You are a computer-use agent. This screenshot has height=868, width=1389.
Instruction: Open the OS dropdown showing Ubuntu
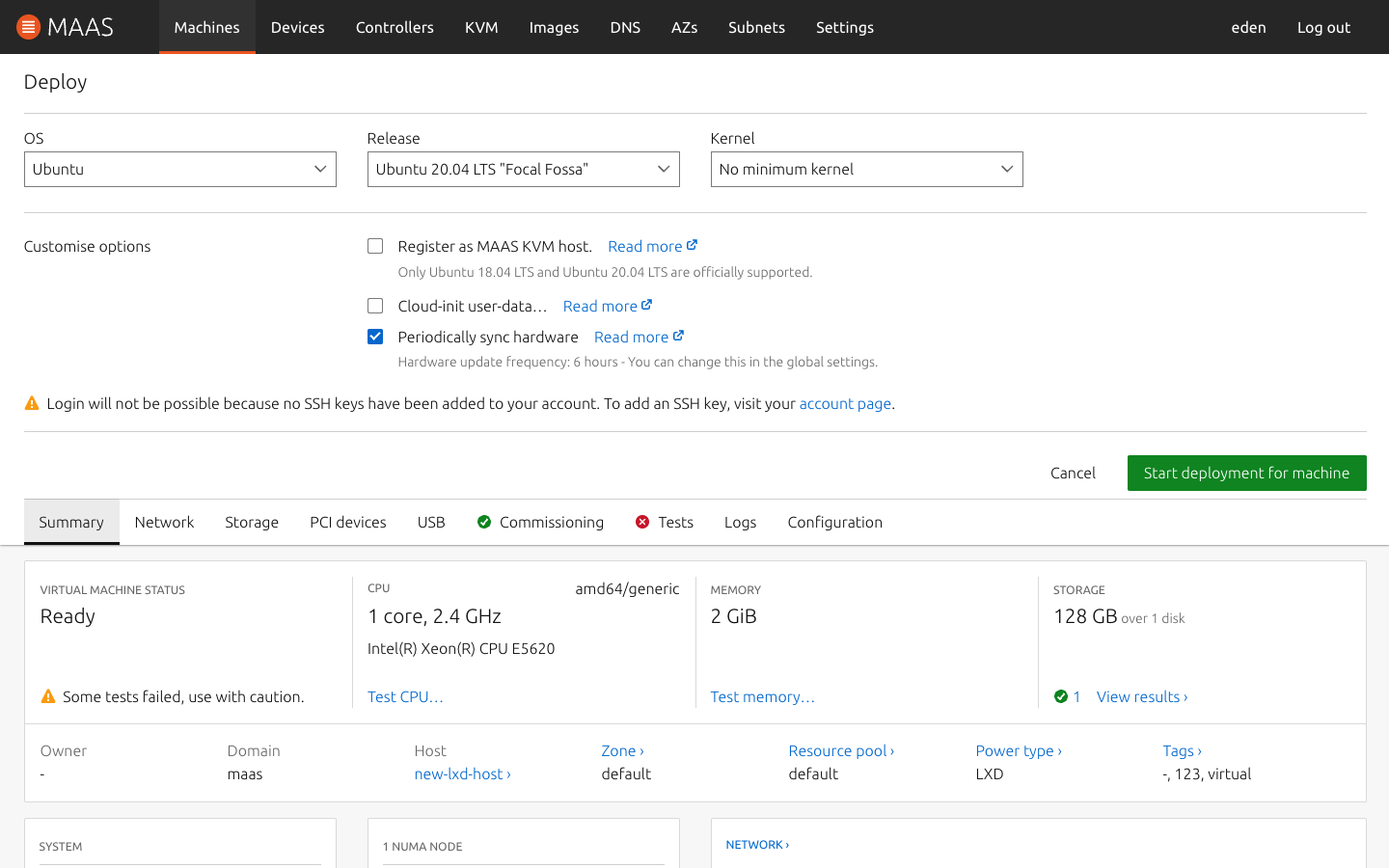[x=179, y=169]
